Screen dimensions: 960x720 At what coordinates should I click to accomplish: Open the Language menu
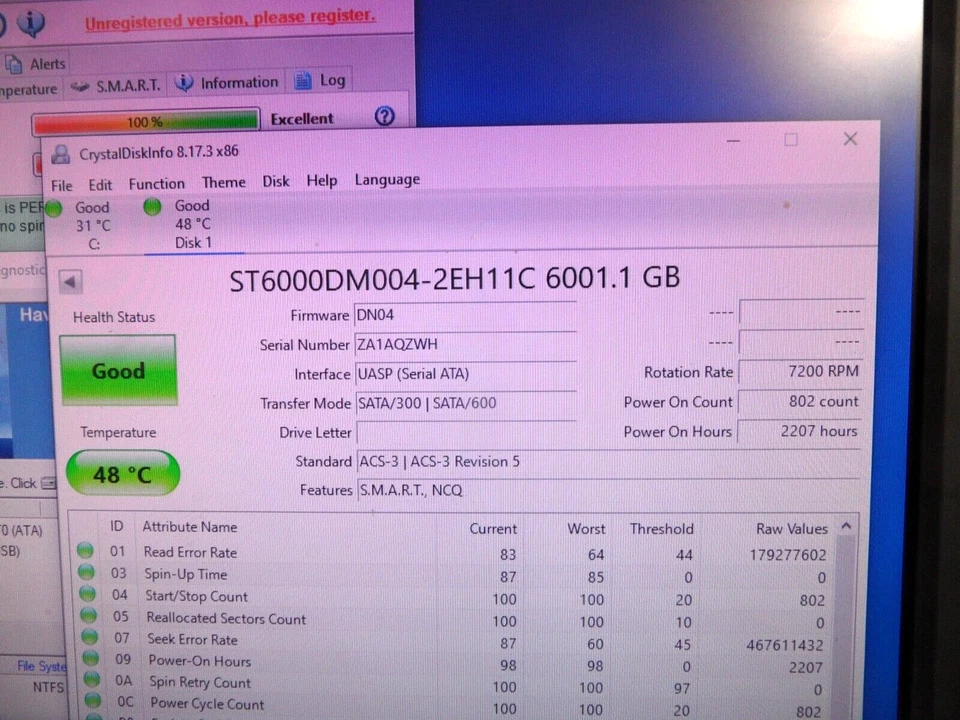click(x=387, y=180)
